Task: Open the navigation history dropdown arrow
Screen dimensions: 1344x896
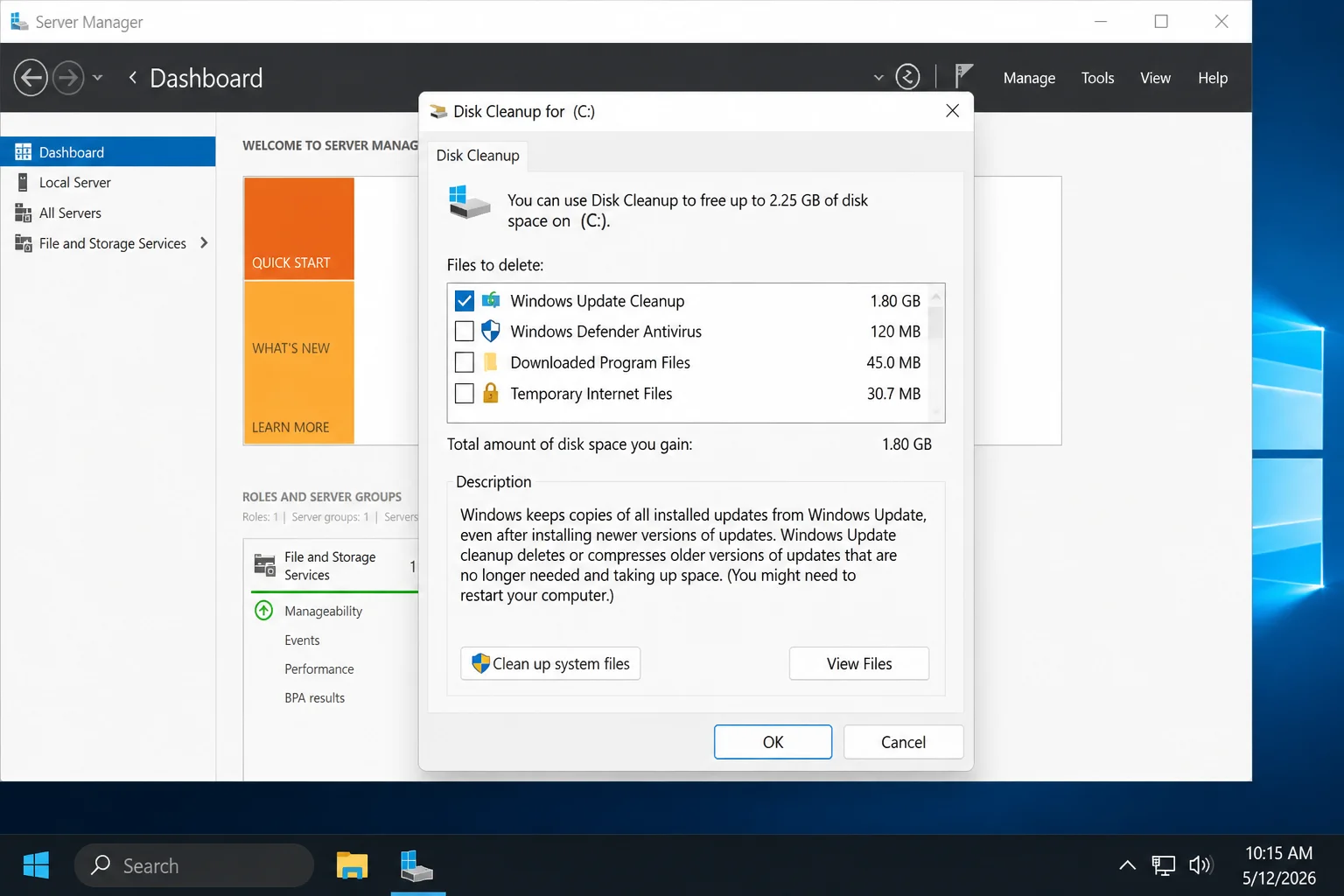Action: (98, 78)
